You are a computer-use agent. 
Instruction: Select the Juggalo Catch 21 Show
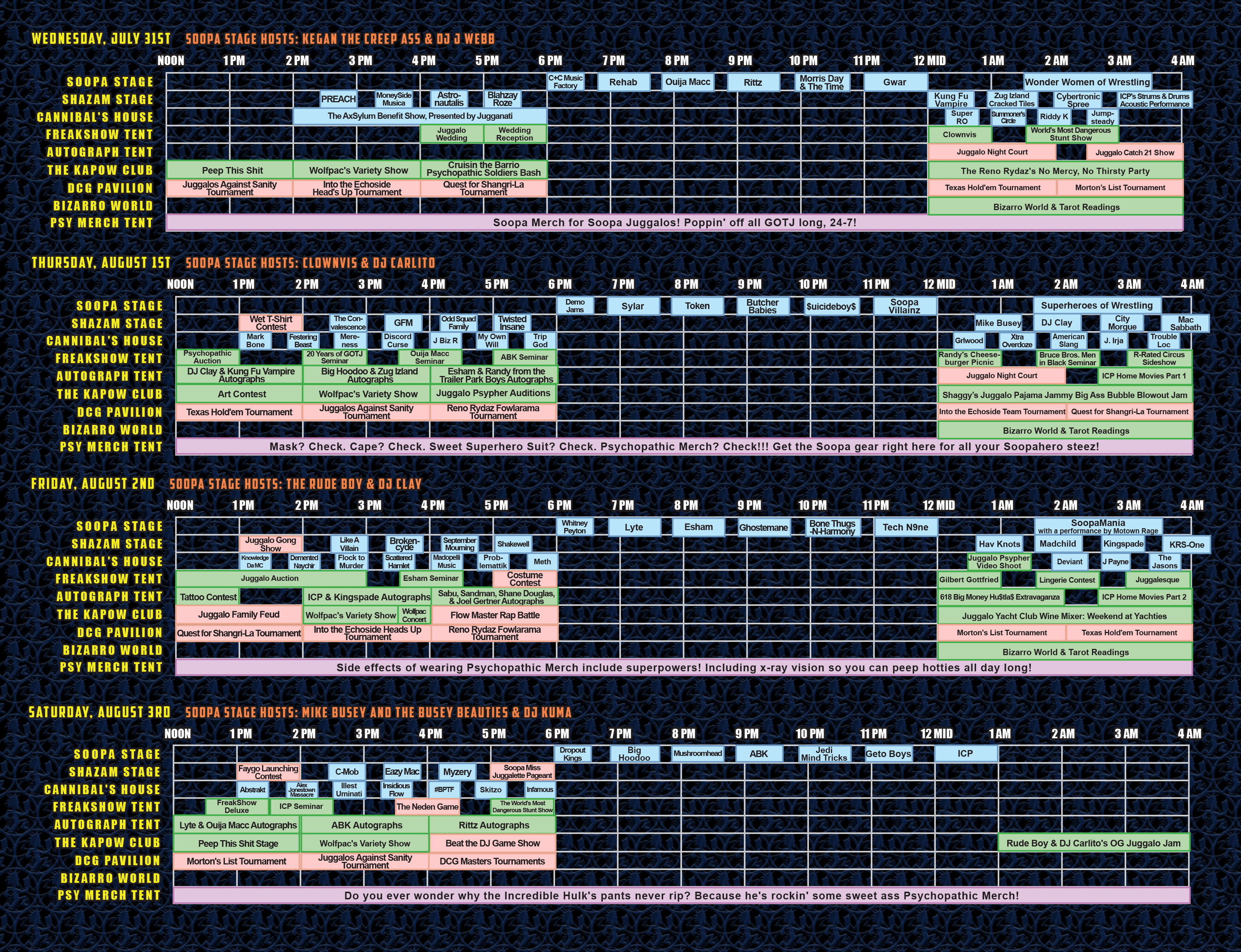[x=1135, y=152]
